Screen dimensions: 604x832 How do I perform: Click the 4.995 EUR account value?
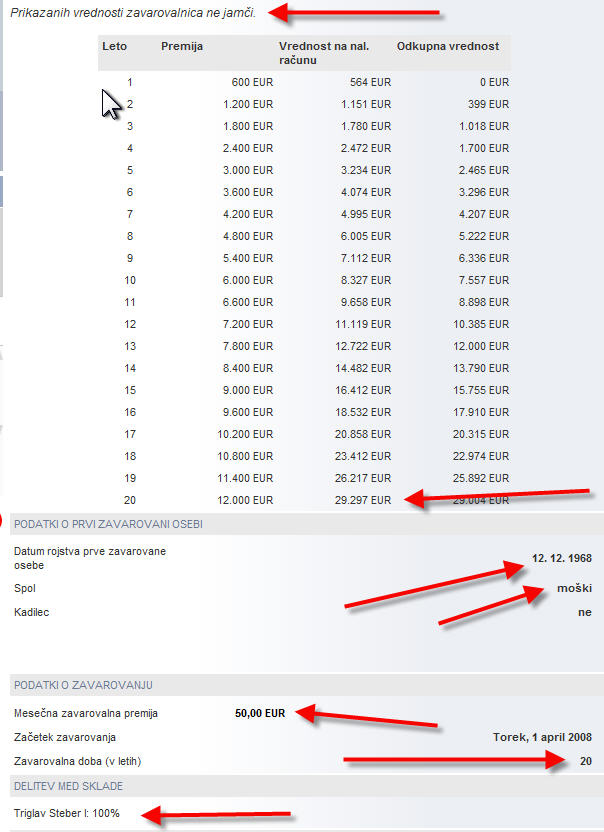pos(366,214)
